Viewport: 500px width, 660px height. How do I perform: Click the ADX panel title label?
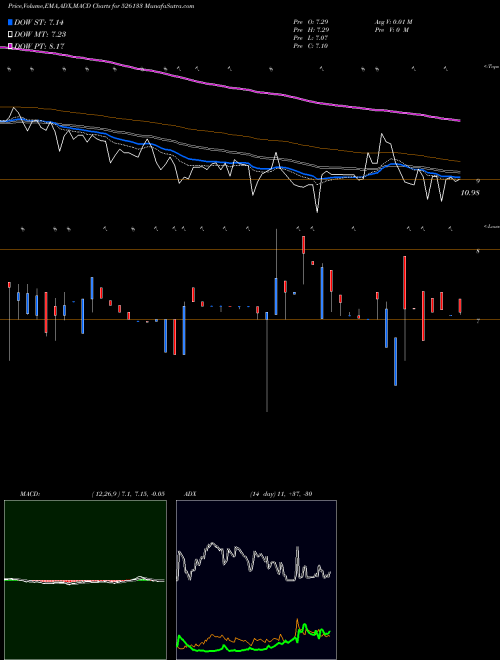click(x=191, y=494)
